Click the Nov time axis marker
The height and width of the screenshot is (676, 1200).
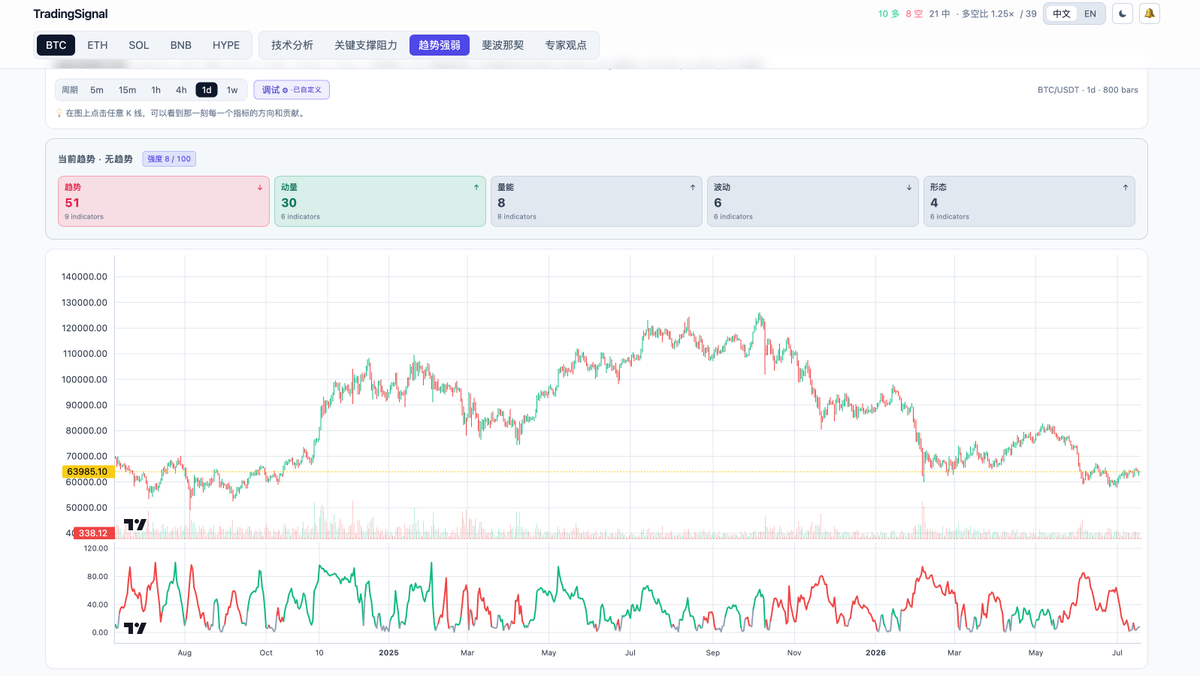click(794, 653)
